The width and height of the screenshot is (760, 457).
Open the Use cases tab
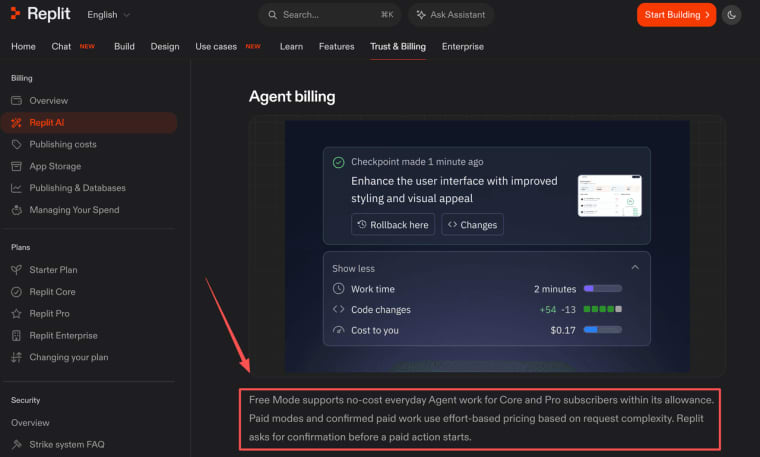click(216, 47)
